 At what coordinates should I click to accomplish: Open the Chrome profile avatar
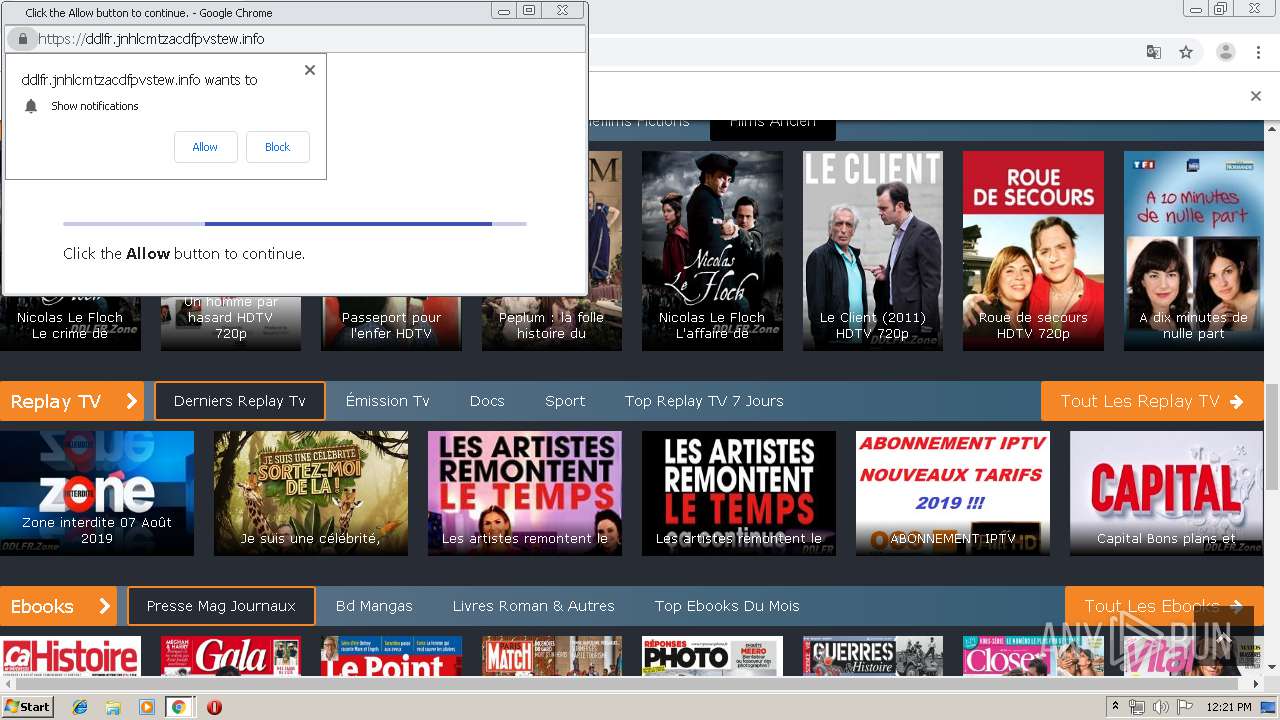click(x=1225, y=52)
